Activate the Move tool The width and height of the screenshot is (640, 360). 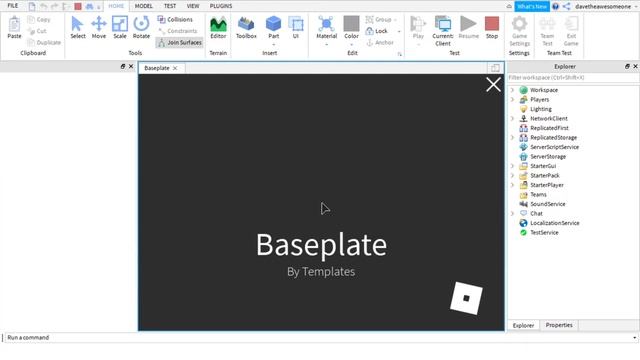pos(99,27)
